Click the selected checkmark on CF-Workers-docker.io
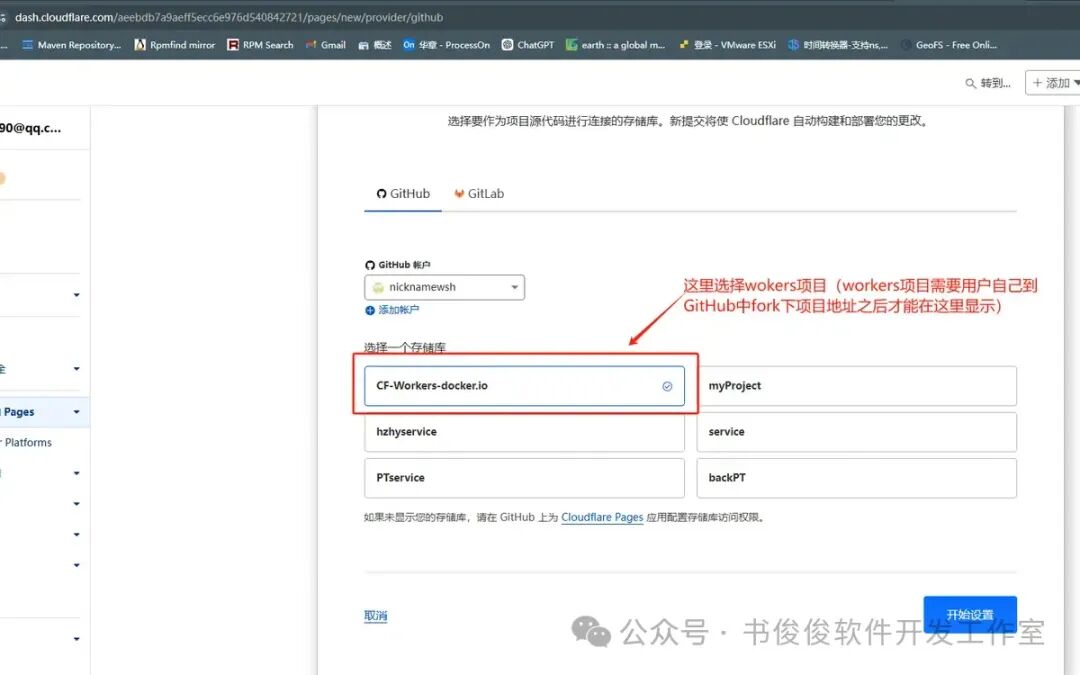Viewport: 1080px width, 675px height. (667, 386)
